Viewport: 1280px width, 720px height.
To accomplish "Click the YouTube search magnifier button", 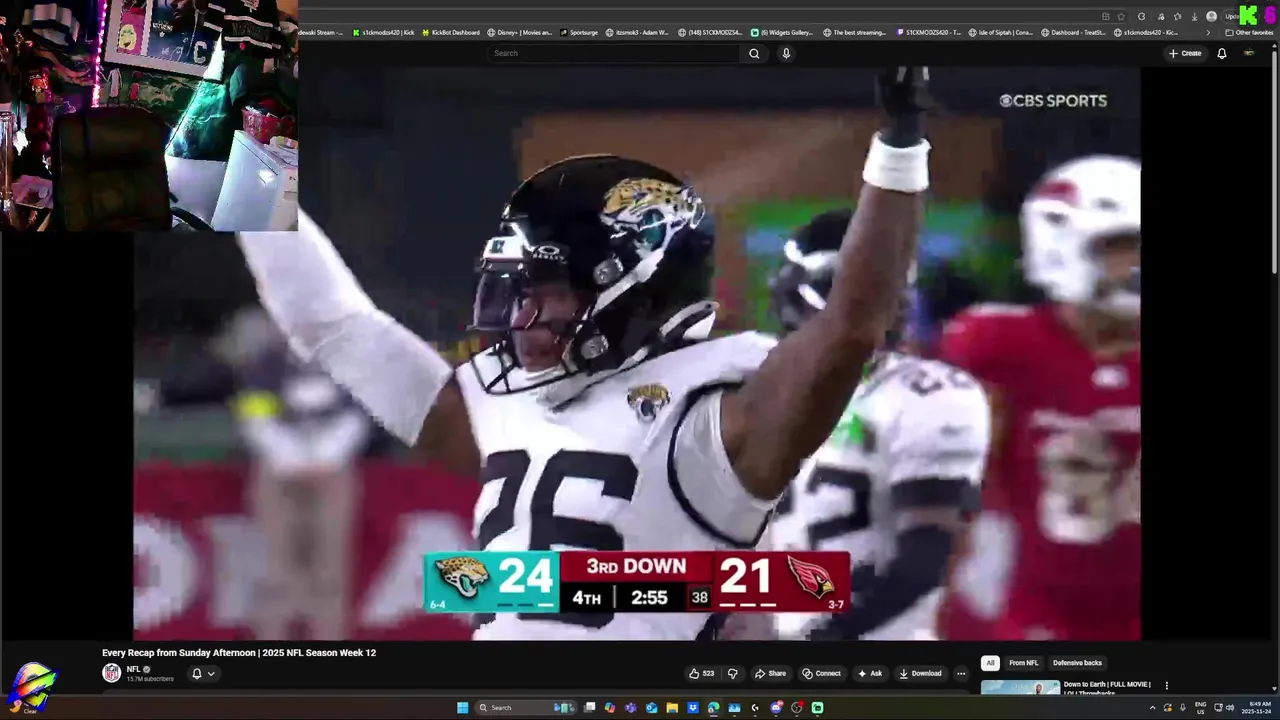I will [x=754, y=53].
